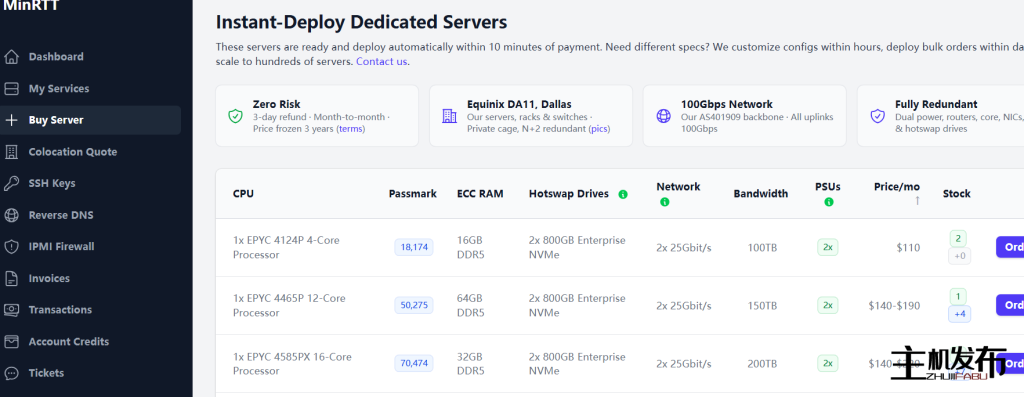Click +4 badge in EPYC 4465P row
Screen dimensions: 1024x397
coord(960,315)
